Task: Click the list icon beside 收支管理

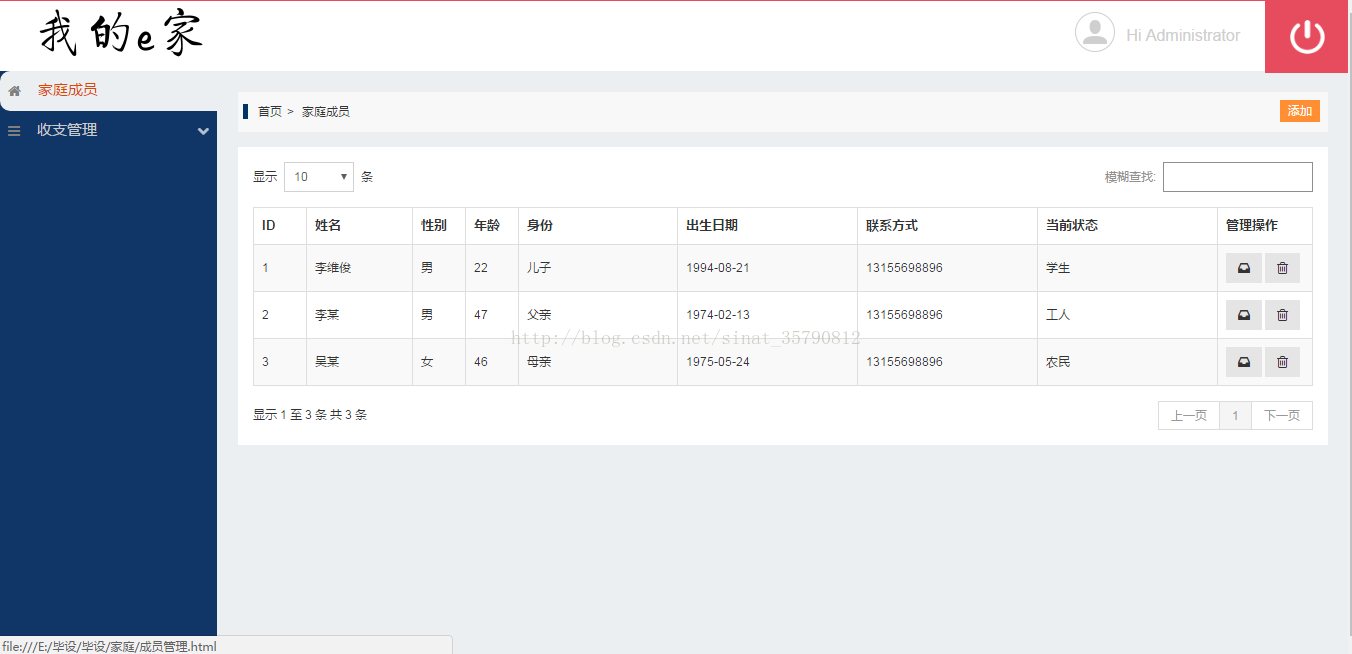Action: click(x=14, y=131)
